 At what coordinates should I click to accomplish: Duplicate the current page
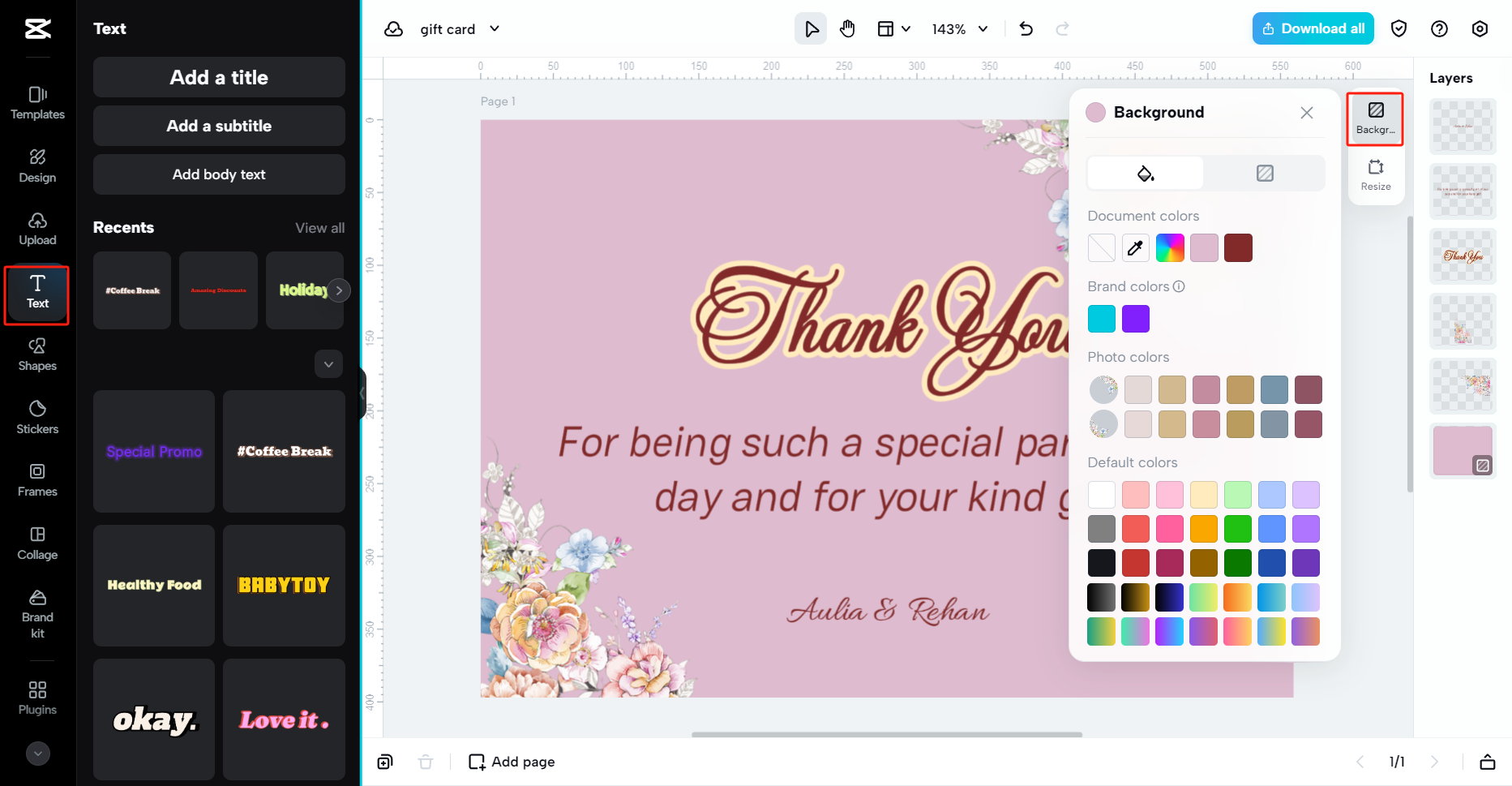384,762
